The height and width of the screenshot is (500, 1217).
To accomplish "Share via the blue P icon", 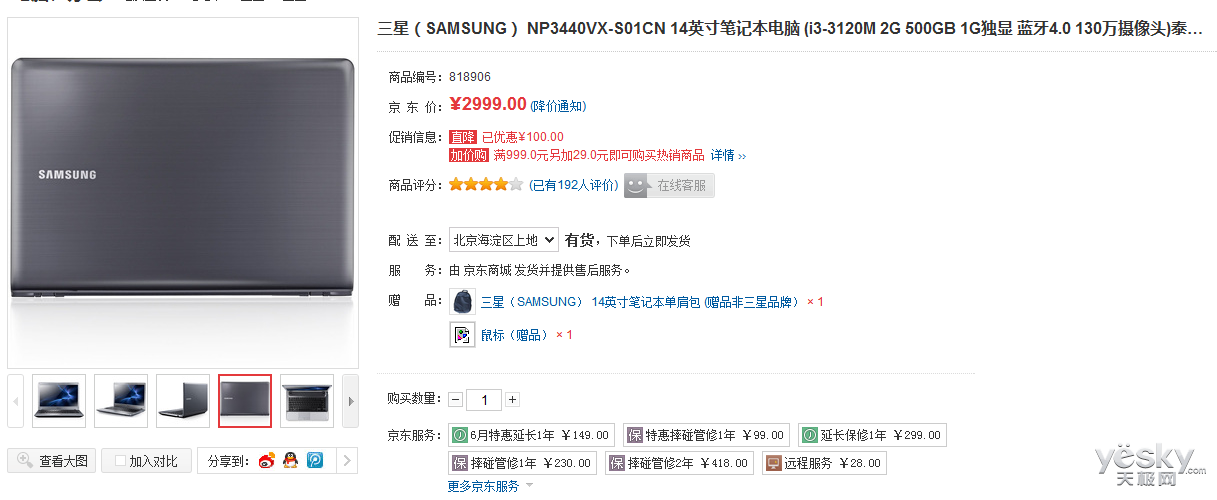I will point(314,460).
